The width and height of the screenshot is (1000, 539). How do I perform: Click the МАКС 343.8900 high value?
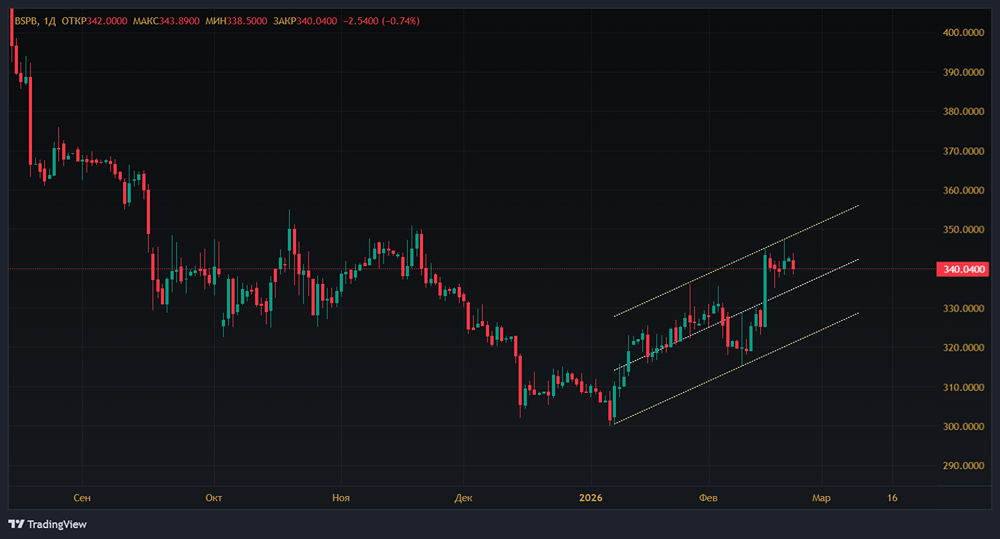tap(166, 21)
